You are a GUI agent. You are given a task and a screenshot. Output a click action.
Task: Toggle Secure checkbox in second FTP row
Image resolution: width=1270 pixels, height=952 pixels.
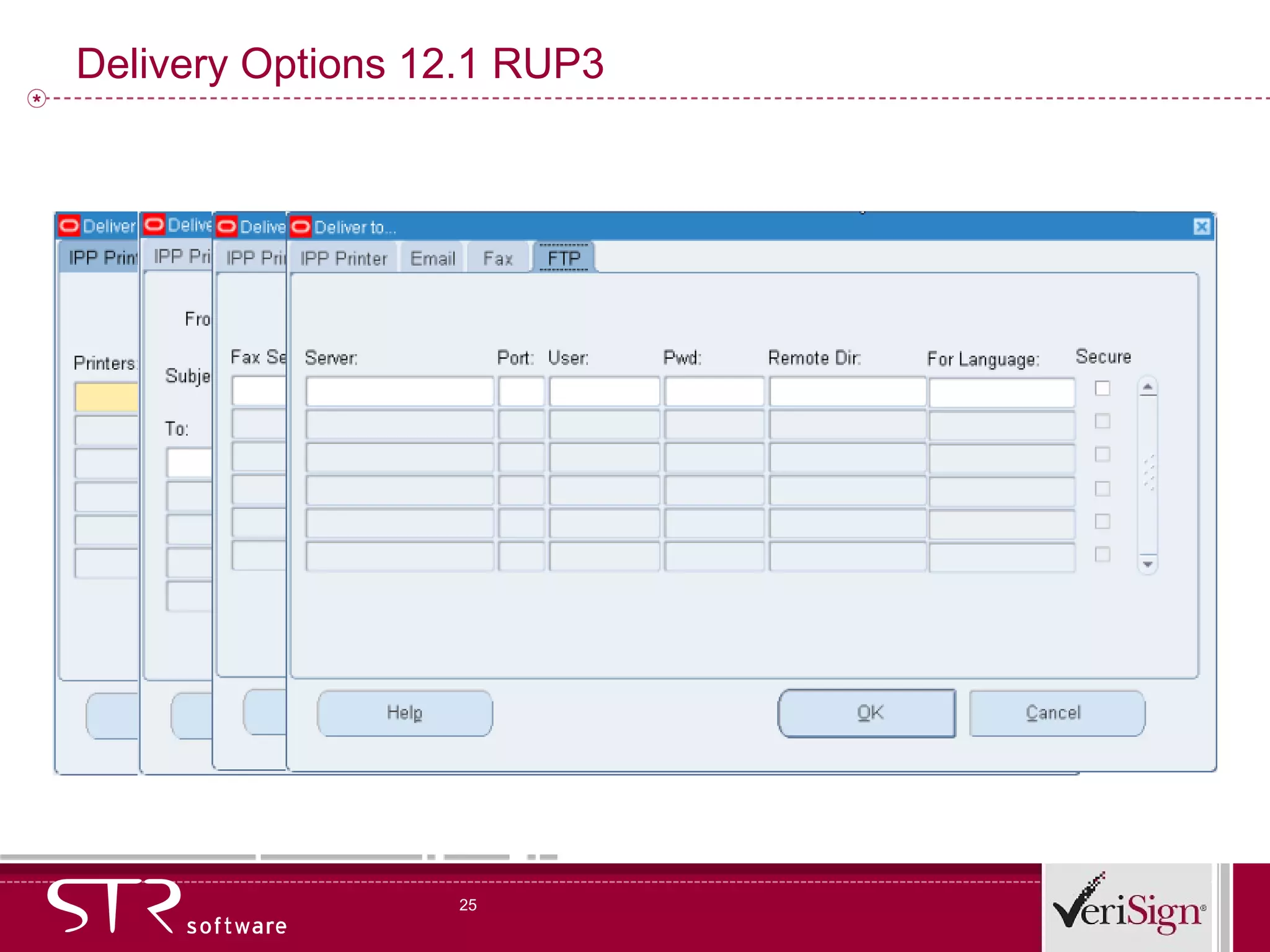pos(1103,421)
